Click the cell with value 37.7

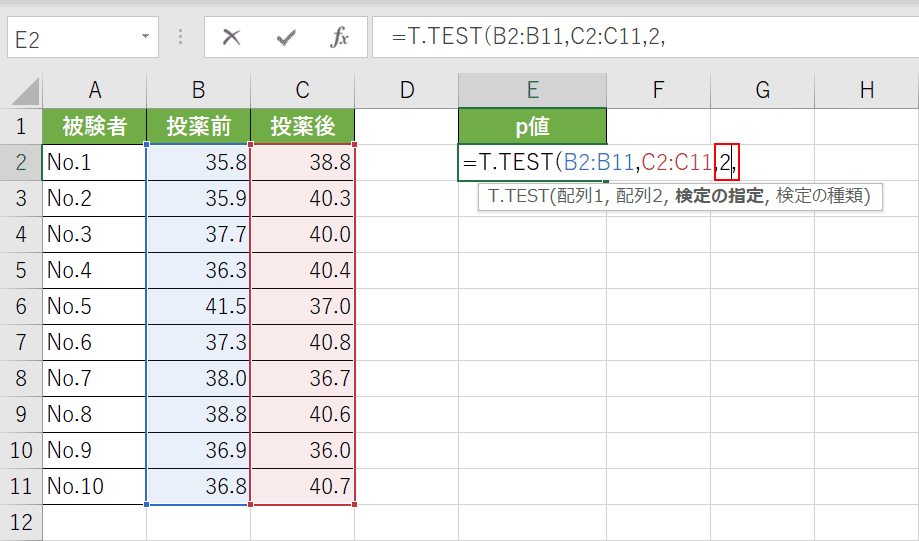[199, 234]
